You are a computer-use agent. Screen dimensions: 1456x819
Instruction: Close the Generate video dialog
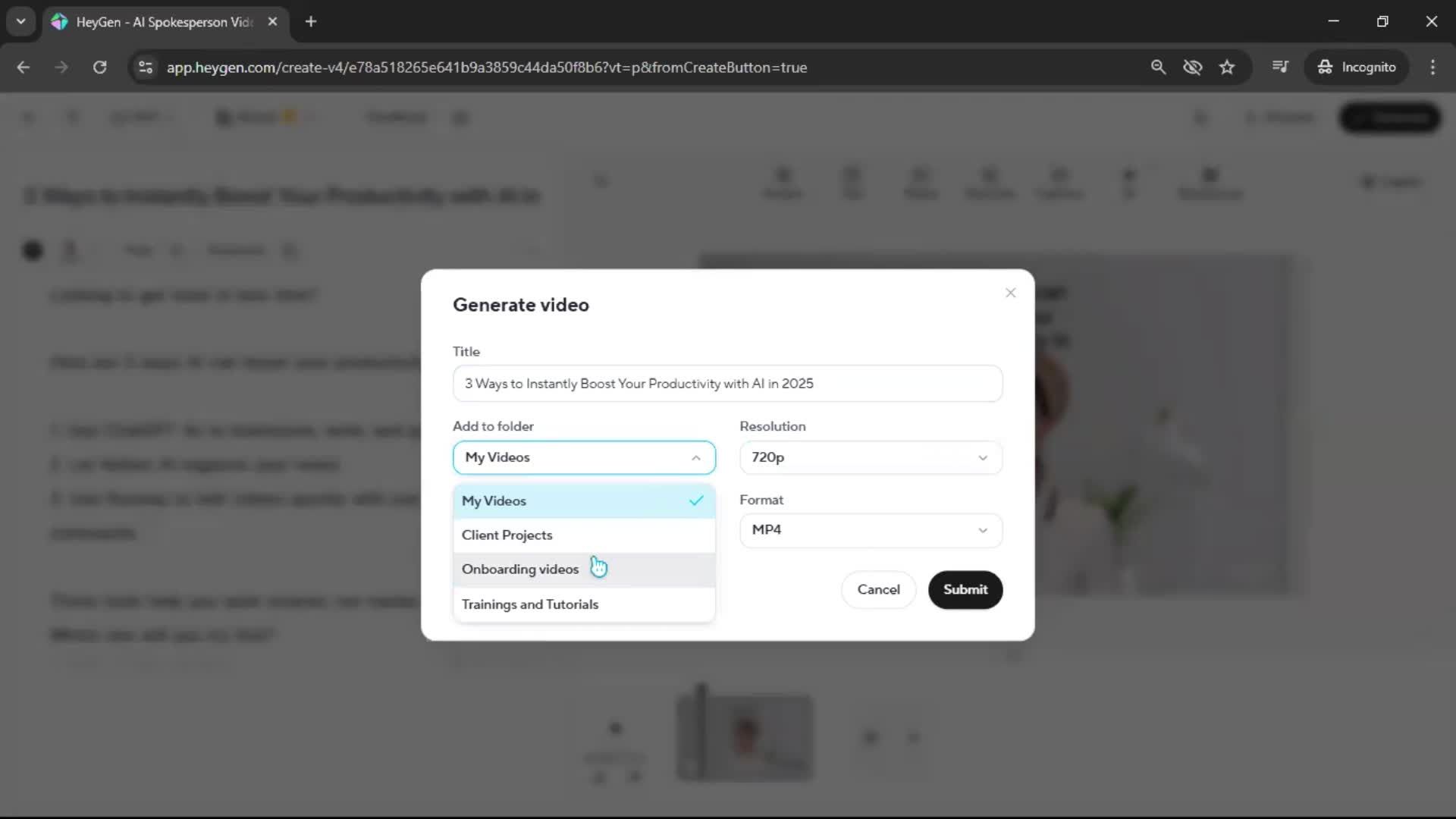click(x=1010, y=293)
